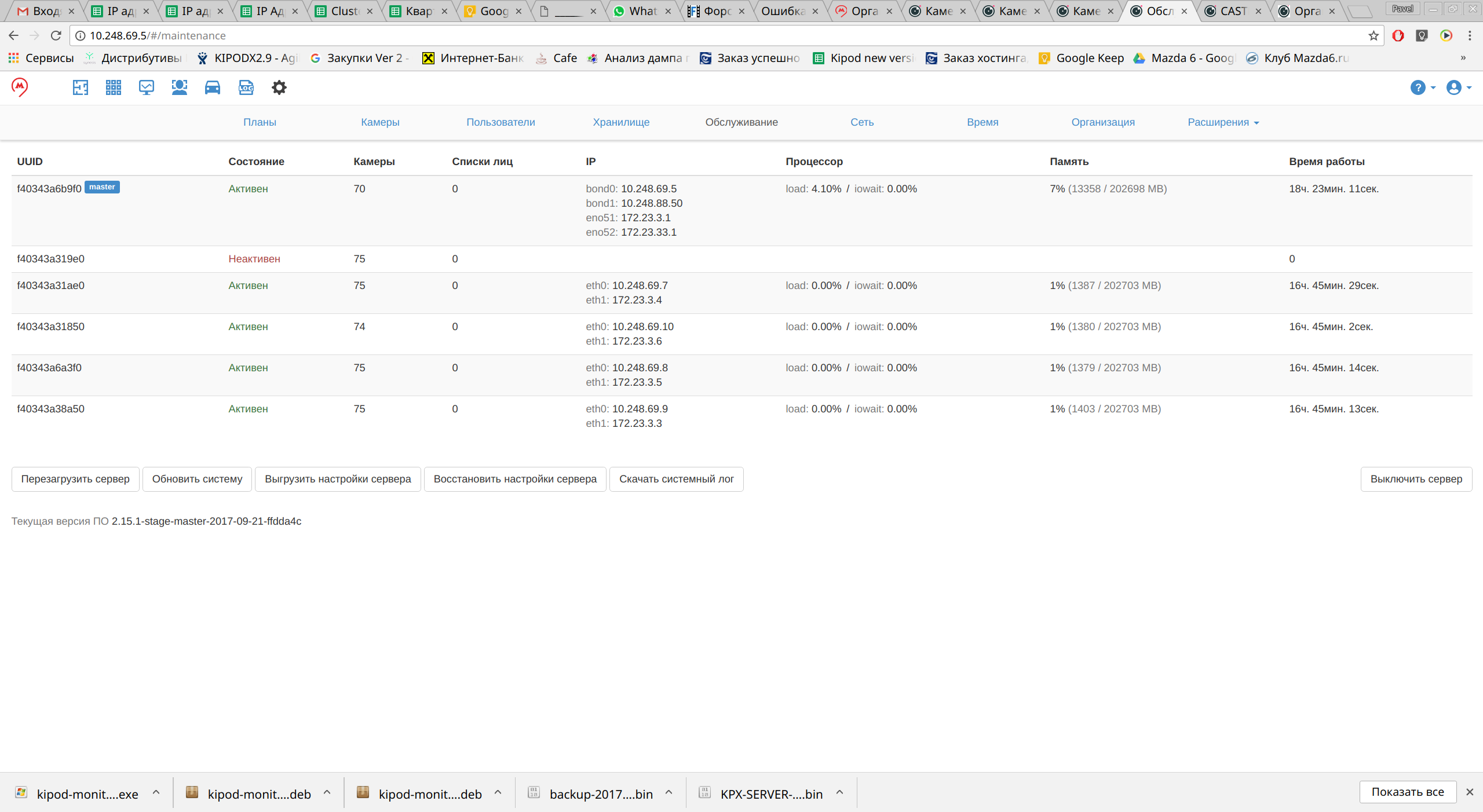
Task: Bookmark page with the star icon
Action: coord(1373,35)
